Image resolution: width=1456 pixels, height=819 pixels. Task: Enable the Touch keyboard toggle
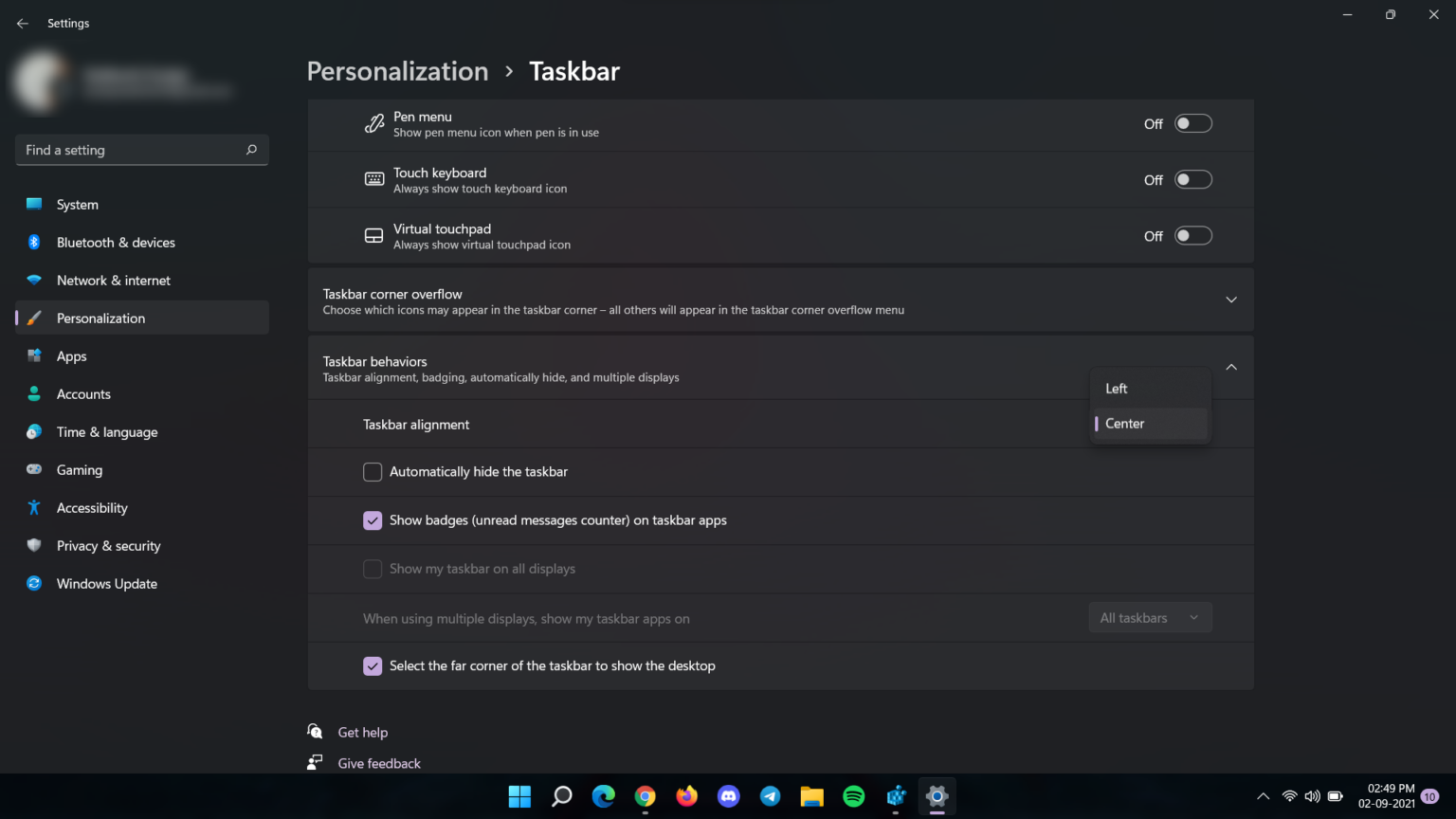point(1193,179)
